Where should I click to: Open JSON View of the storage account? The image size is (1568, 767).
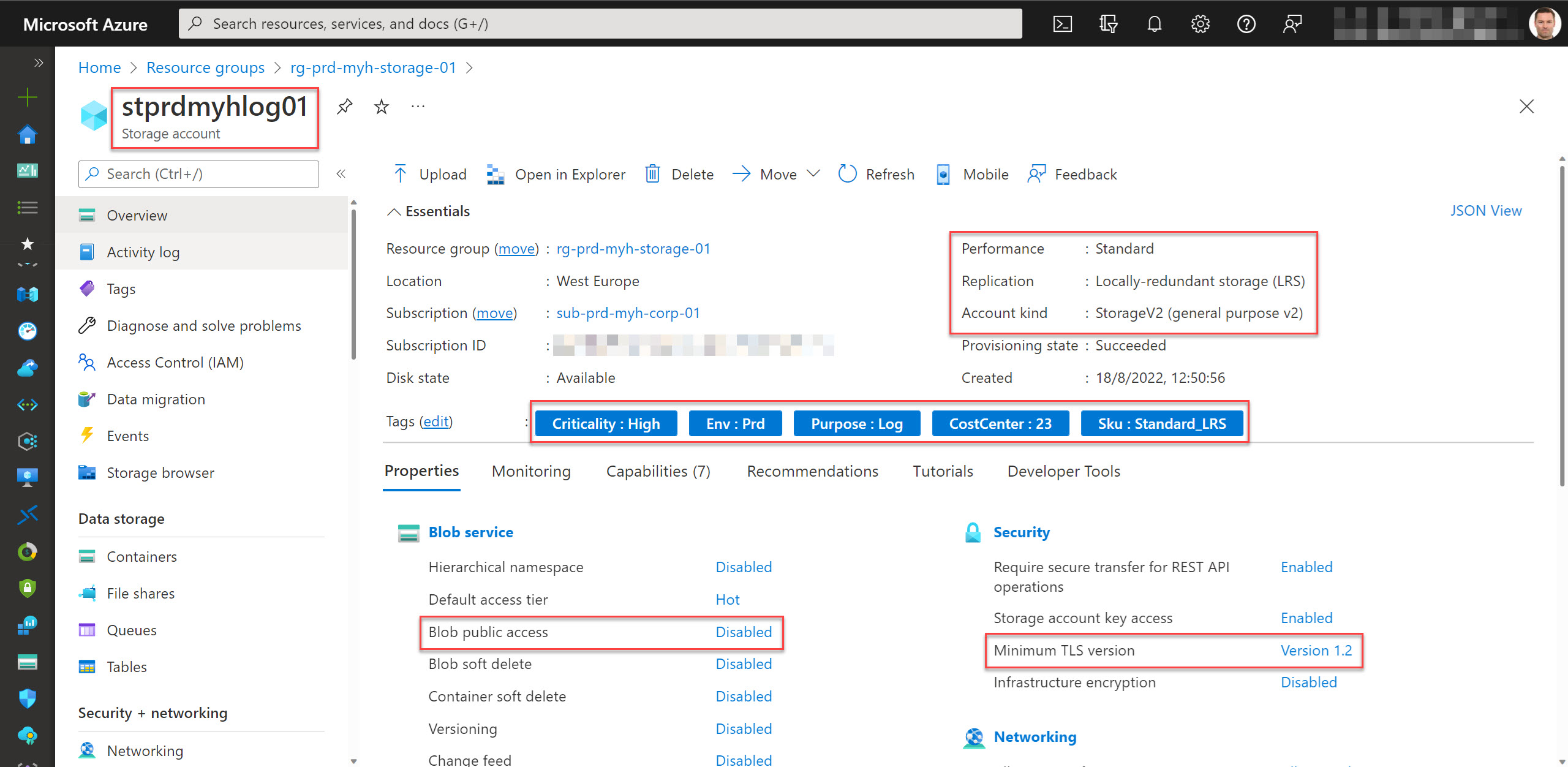coord(1486,210)
